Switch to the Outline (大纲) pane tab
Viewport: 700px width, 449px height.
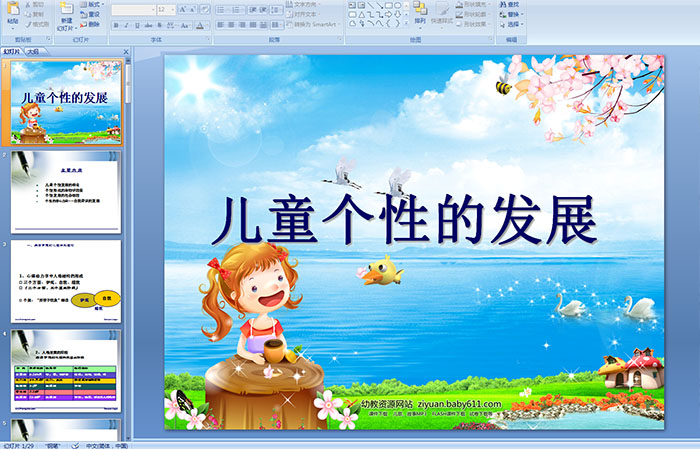33,52
